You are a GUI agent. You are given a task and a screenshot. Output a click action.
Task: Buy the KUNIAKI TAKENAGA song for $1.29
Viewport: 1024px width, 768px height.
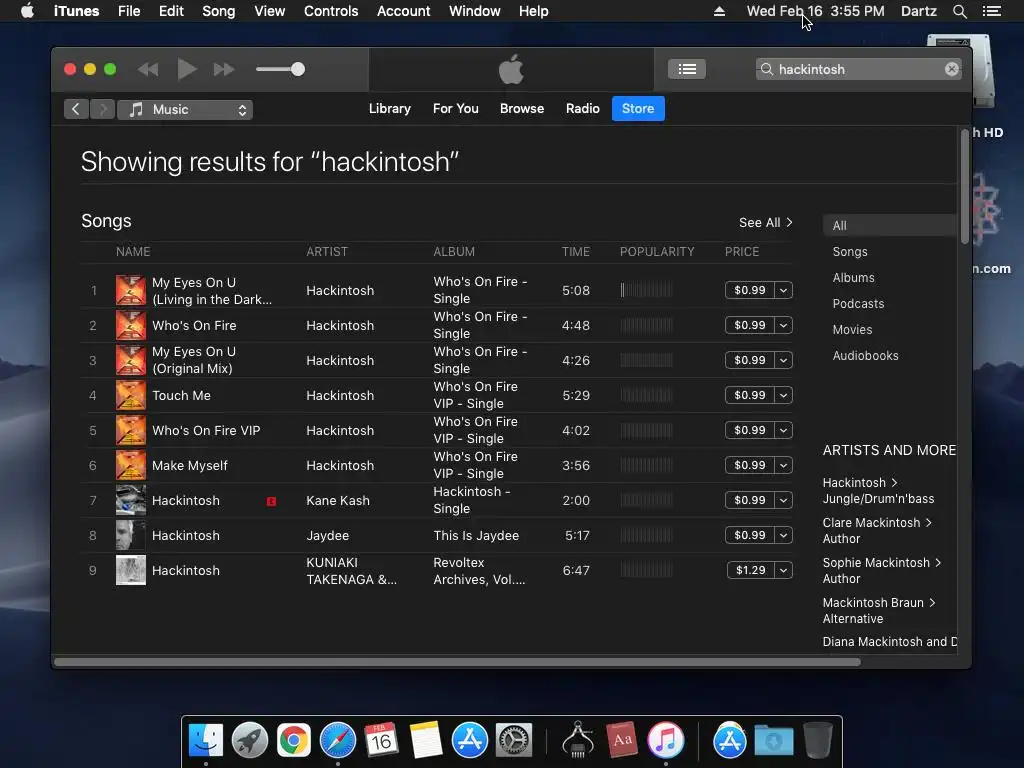[750, 570]
